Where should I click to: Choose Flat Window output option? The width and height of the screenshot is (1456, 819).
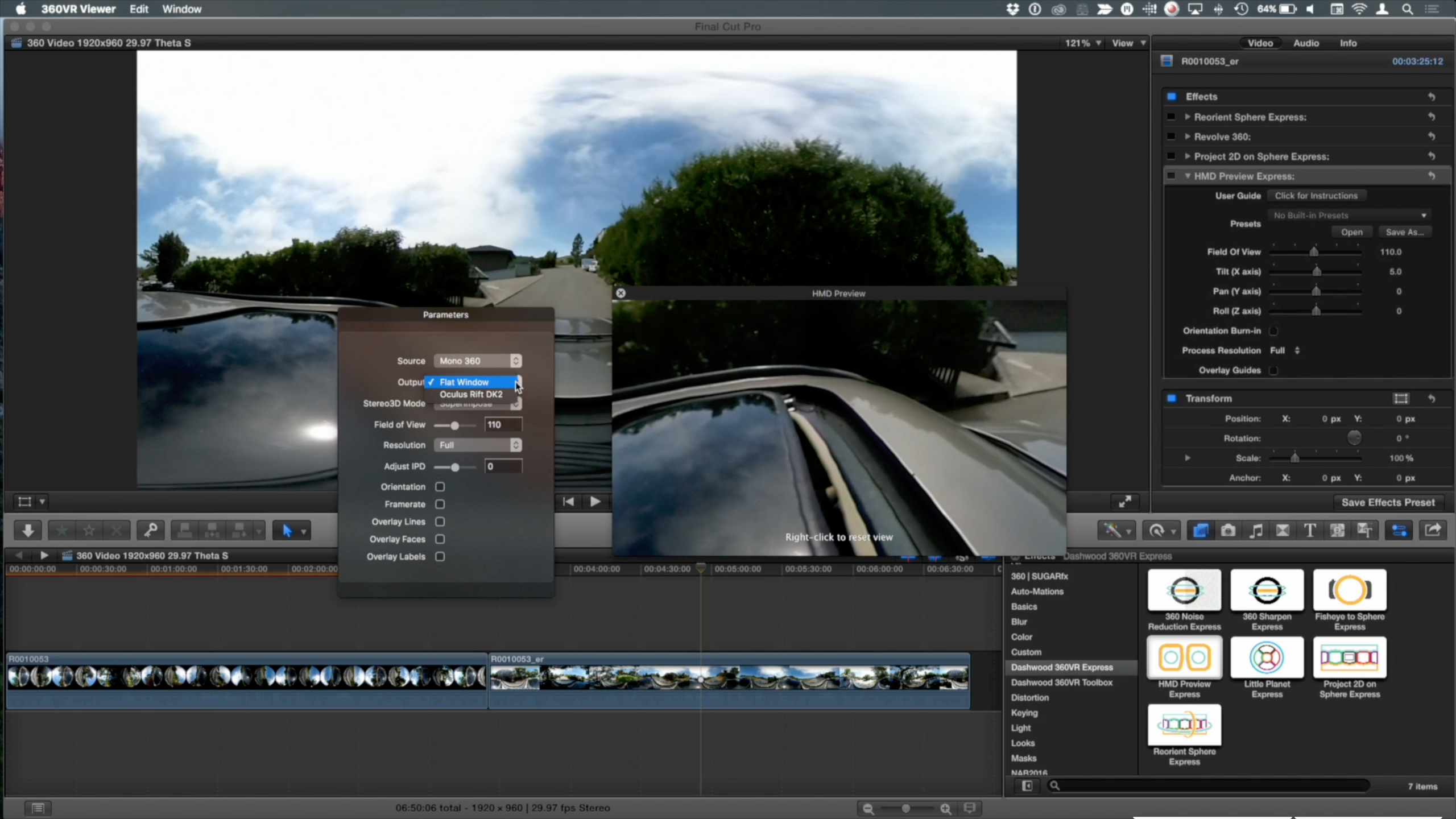(471, 382)
